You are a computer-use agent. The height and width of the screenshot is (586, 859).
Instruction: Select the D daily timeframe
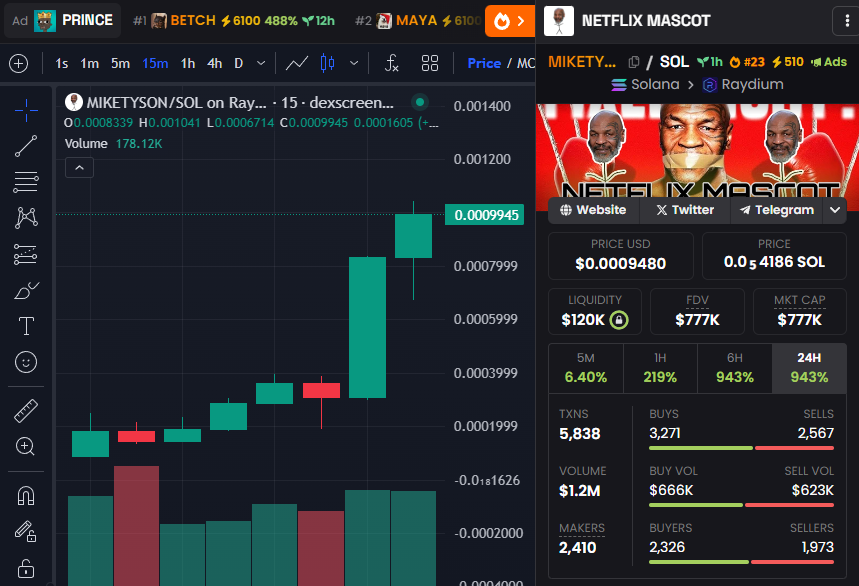238,64
